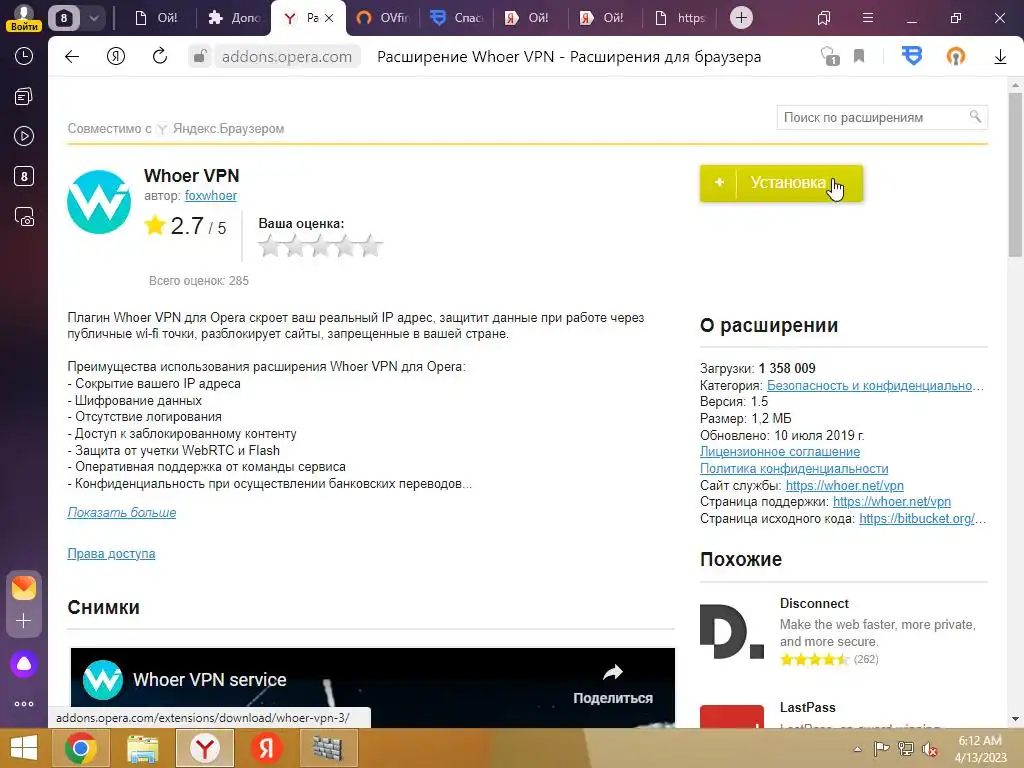This screenshot has width=1024, height=768.
Task: Switch to the OVfin tab
Action: click(x=382, y=18)
